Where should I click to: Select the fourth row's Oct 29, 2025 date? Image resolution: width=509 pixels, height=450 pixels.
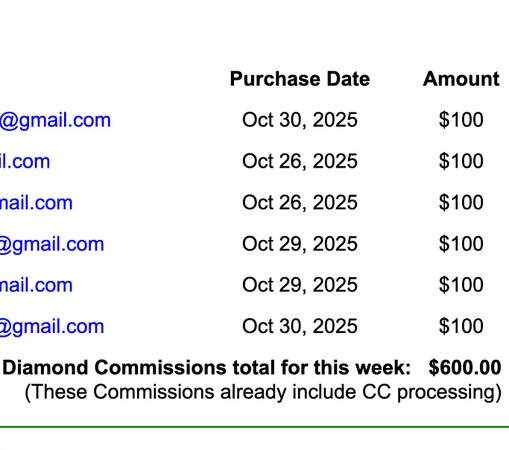[x=300, y=244]
